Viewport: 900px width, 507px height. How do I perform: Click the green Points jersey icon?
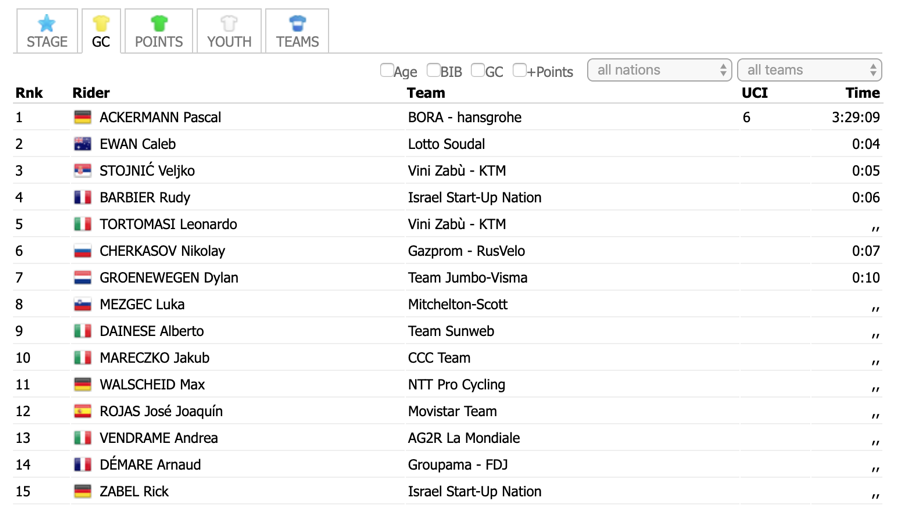[159, 23]
